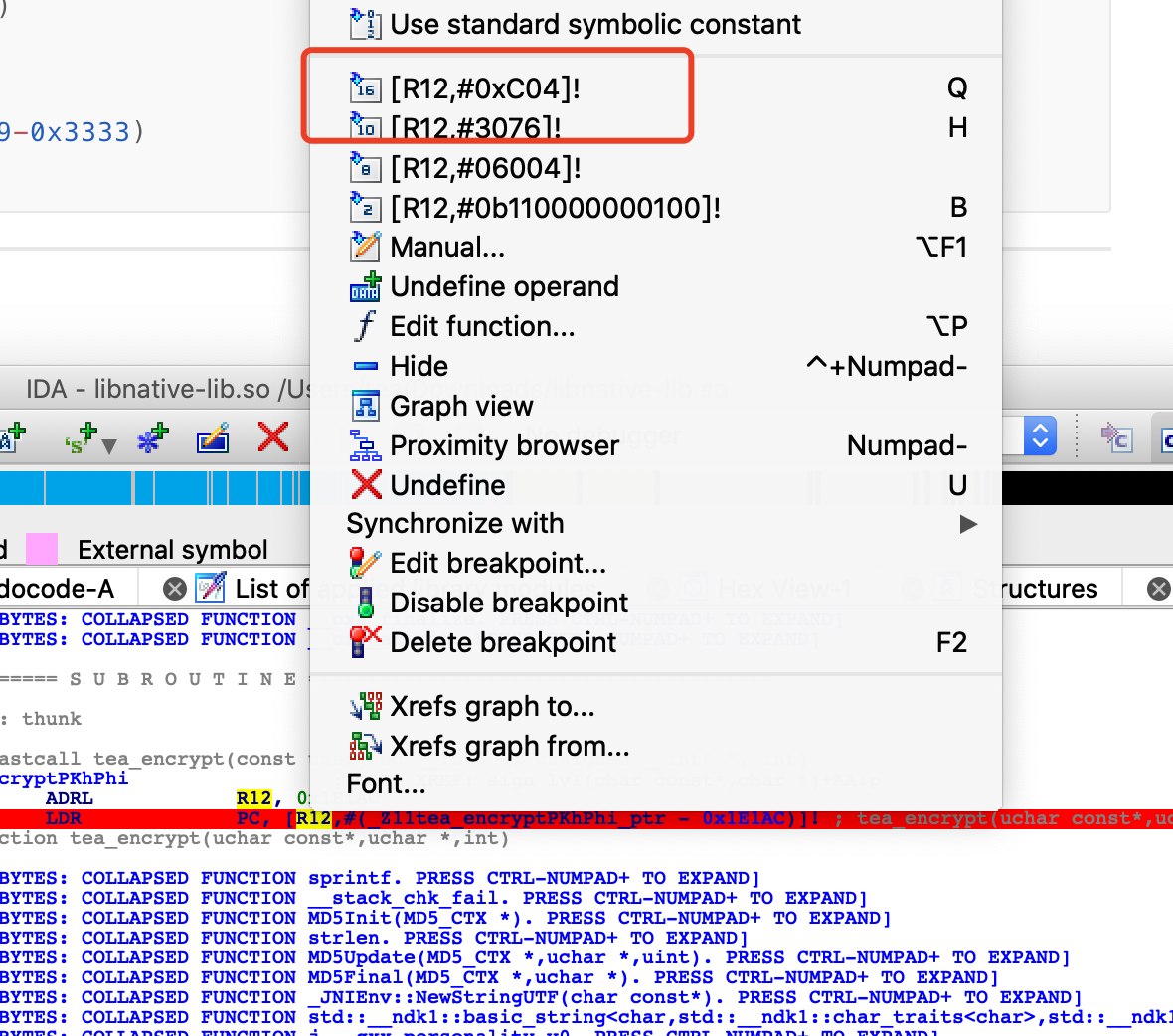Click the Xrefs graph from icon
Viewport: 1173px width, 1036px height.
366,746
